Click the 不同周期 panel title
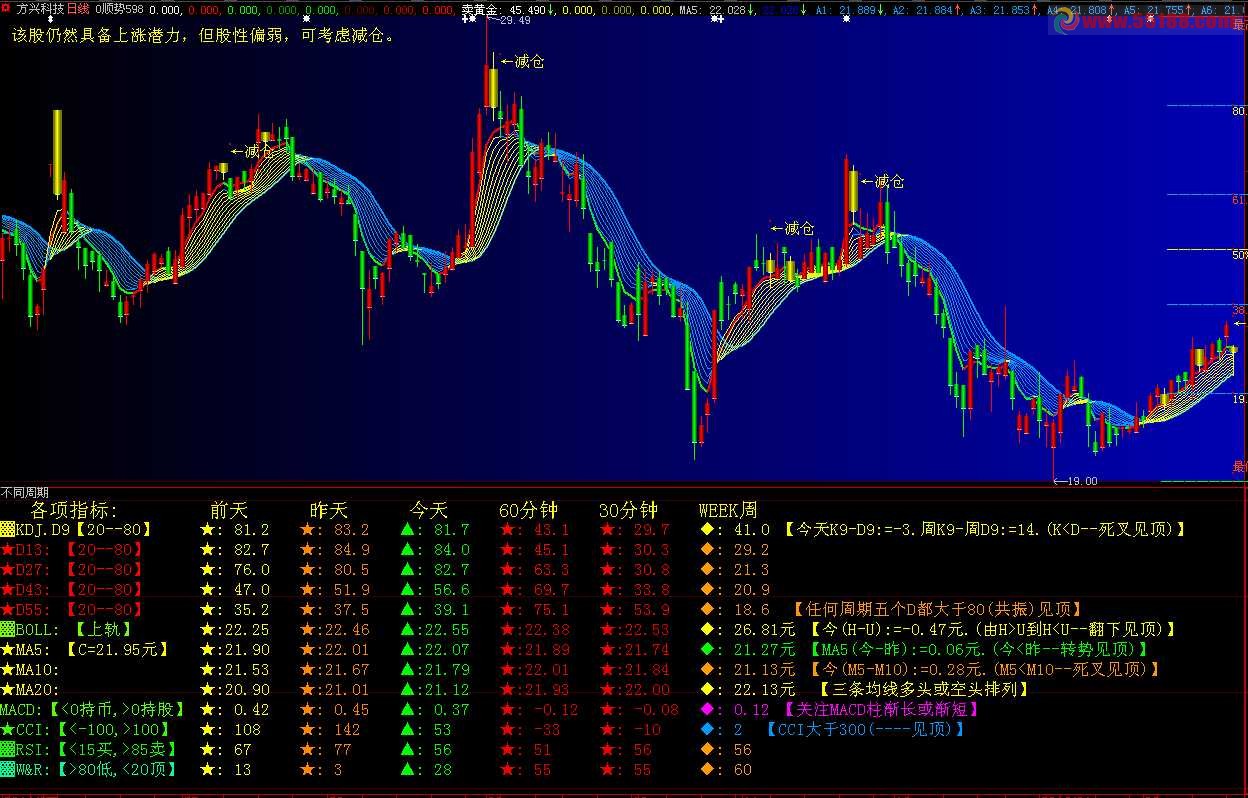 (24, 493)
